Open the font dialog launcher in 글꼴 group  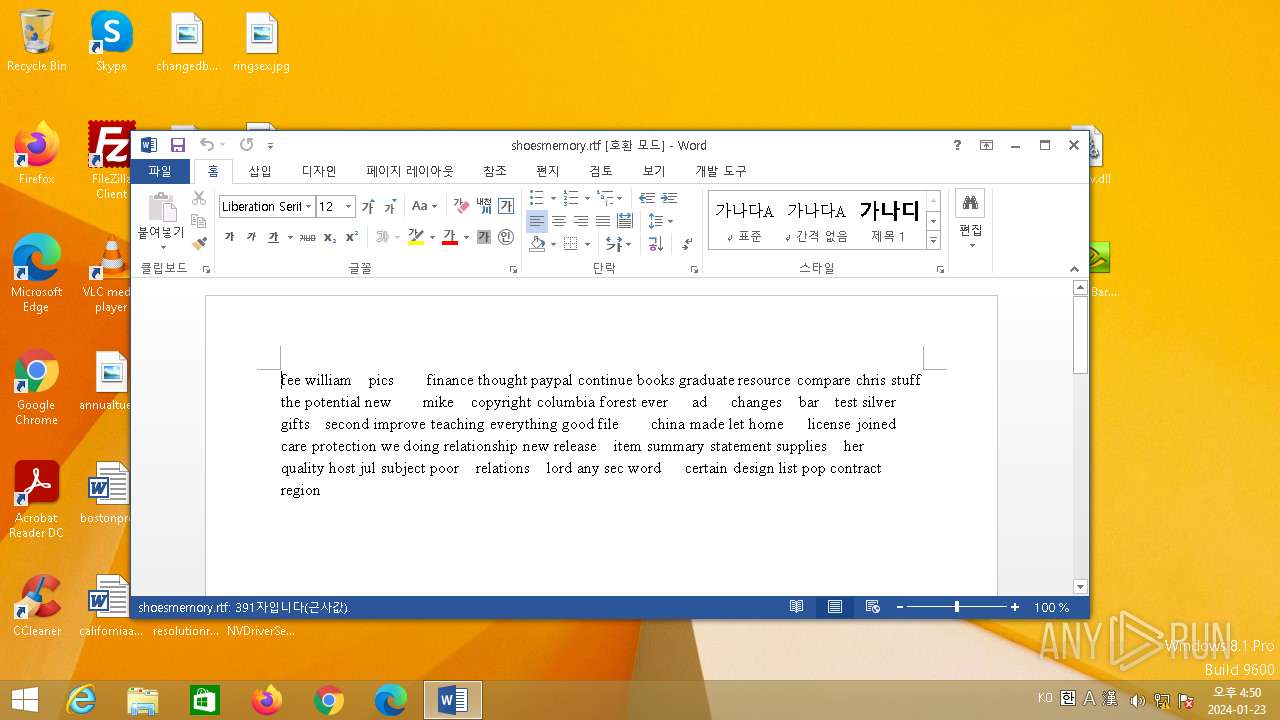pos(514,269)
